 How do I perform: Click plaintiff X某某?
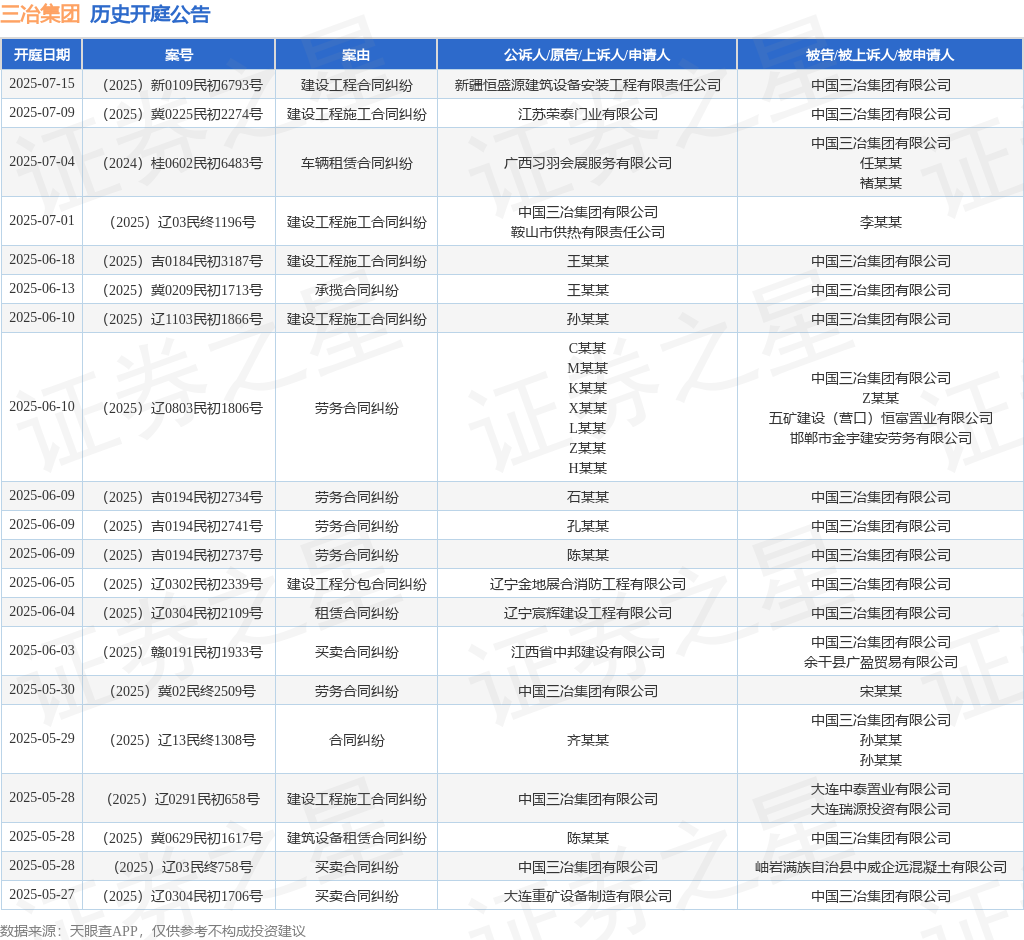[587, 408]
